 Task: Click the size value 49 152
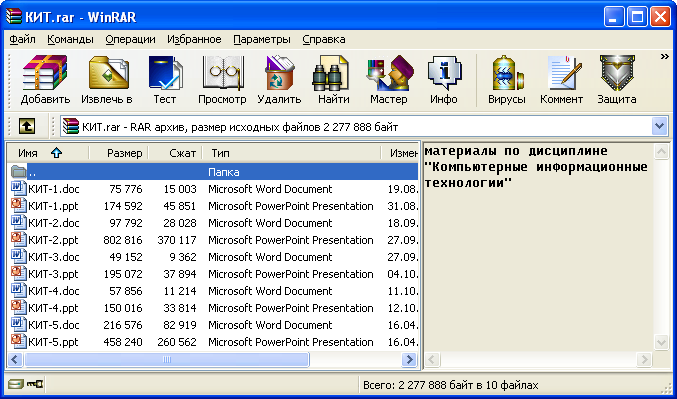126,257
